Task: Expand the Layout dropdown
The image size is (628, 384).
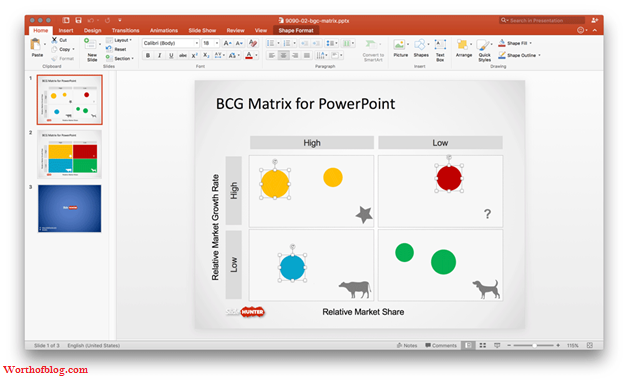Action: pos(119,40)
